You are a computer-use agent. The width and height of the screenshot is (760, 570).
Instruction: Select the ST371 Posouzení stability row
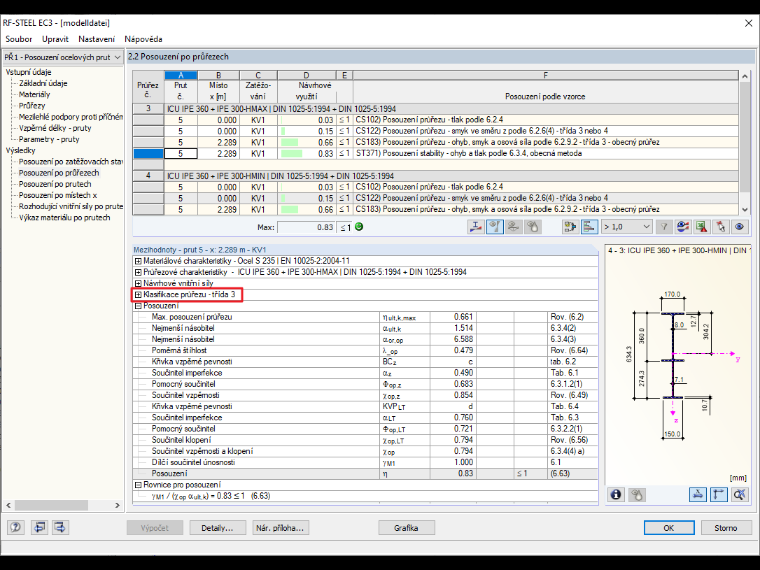[x=435, y=154]
